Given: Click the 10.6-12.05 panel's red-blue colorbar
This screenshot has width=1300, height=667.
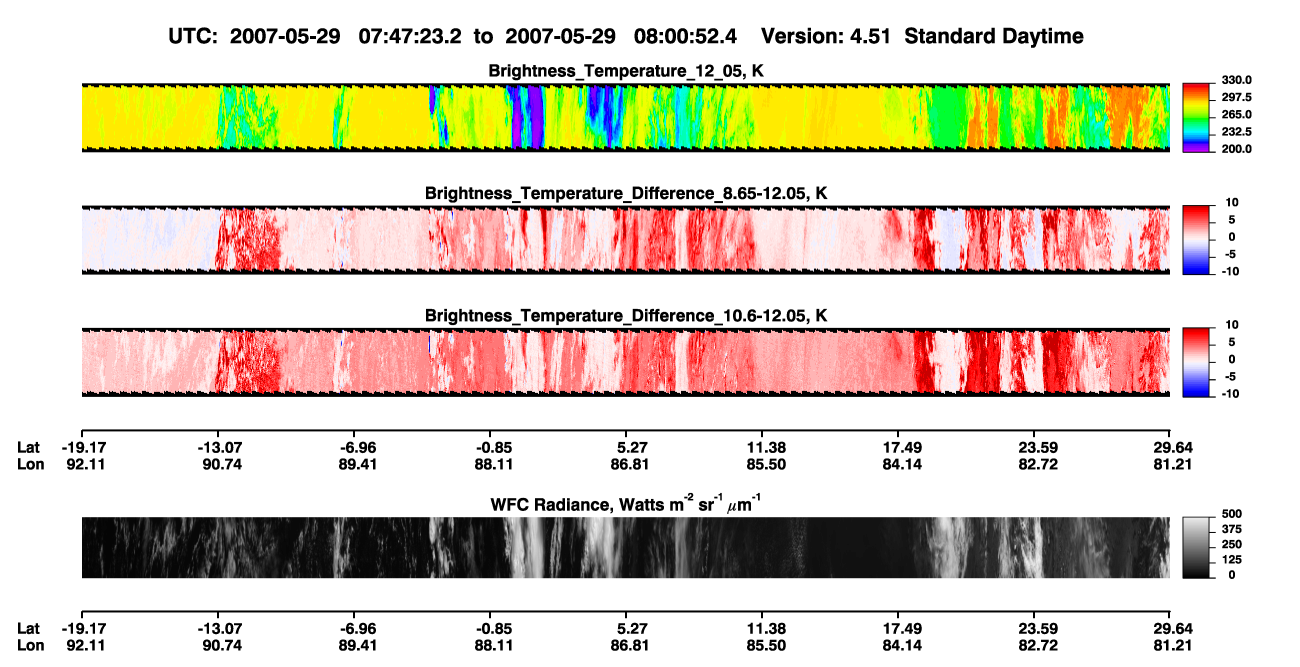Looking at the screenshot, I should point(1196,360).
